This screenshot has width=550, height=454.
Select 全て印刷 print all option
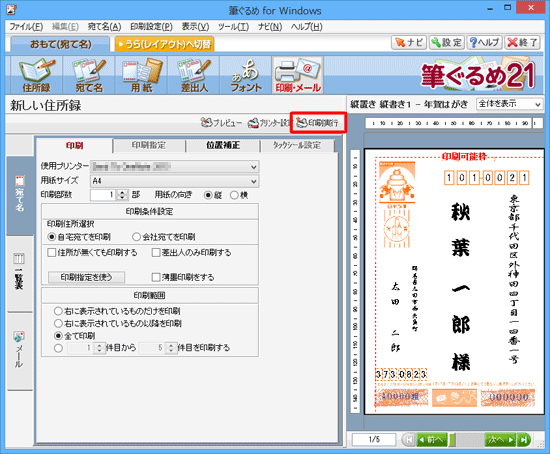click(x=74, y=336)
